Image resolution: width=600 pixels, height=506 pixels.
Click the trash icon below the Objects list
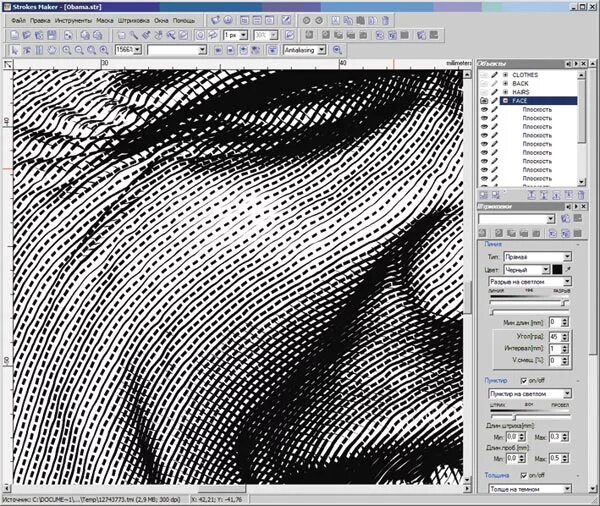coord(581,195)
